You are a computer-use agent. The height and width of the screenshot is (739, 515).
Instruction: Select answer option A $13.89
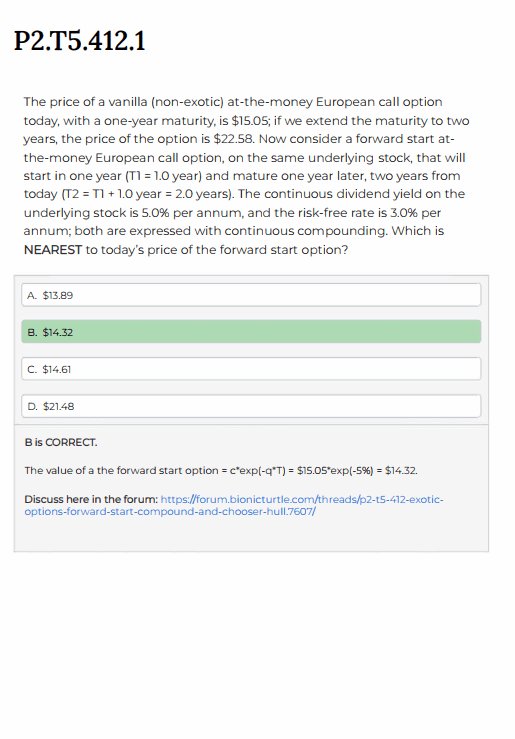[x=251, y=295]
